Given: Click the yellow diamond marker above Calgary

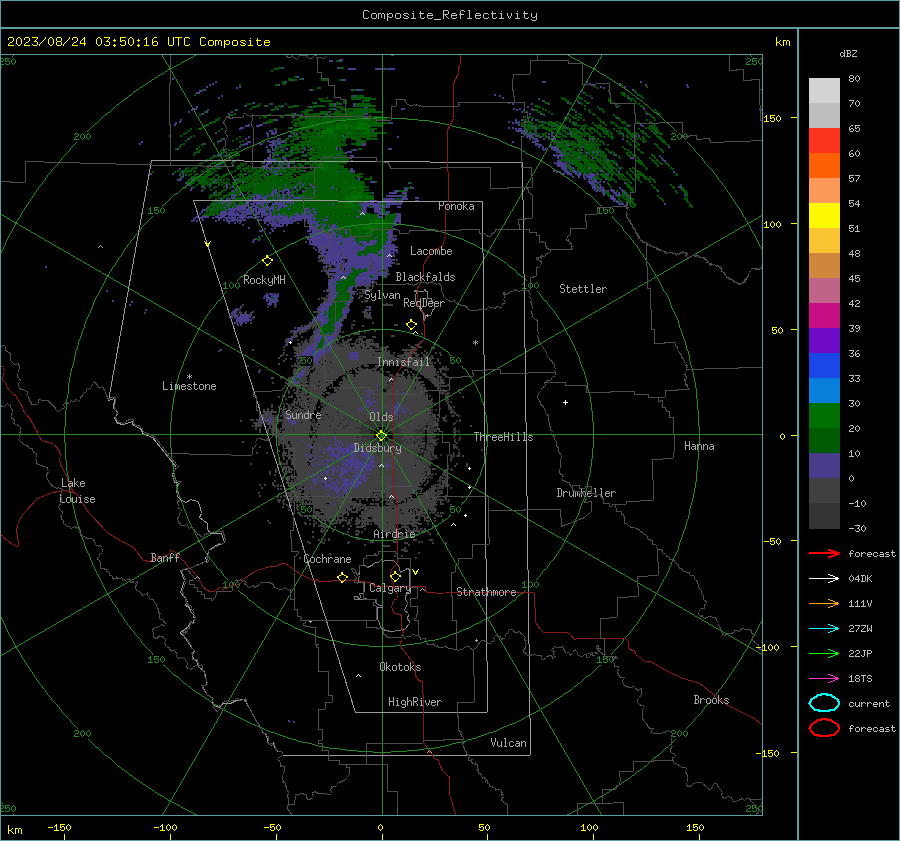Looking at the screenshot, I should pos(395,576).
